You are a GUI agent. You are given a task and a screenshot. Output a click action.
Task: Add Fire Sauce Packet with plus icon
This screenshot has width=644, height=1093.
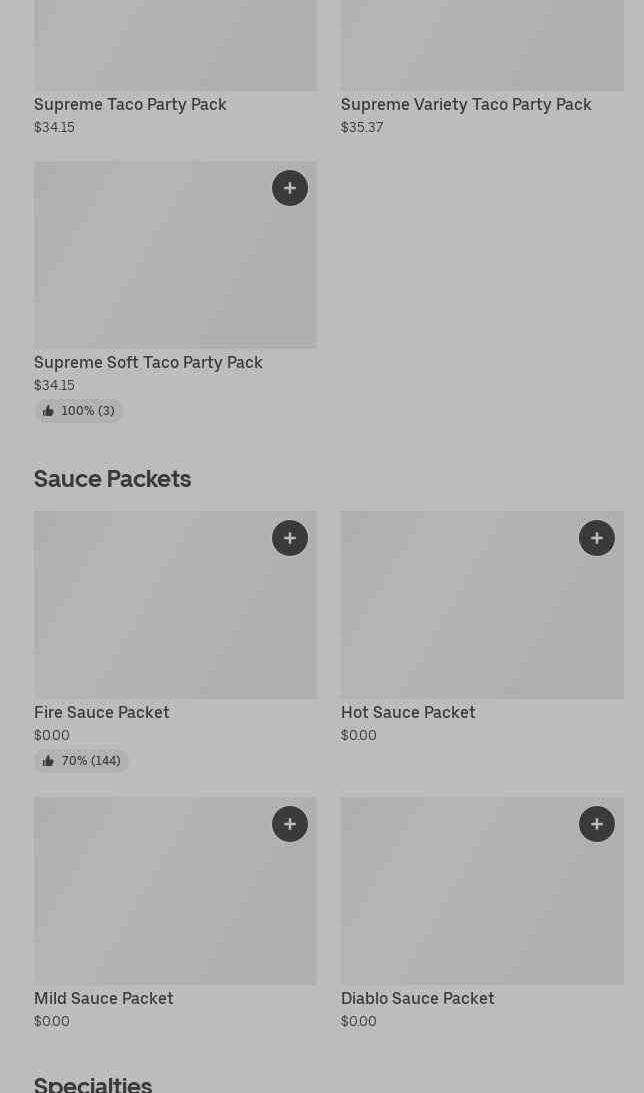[290, 538]
